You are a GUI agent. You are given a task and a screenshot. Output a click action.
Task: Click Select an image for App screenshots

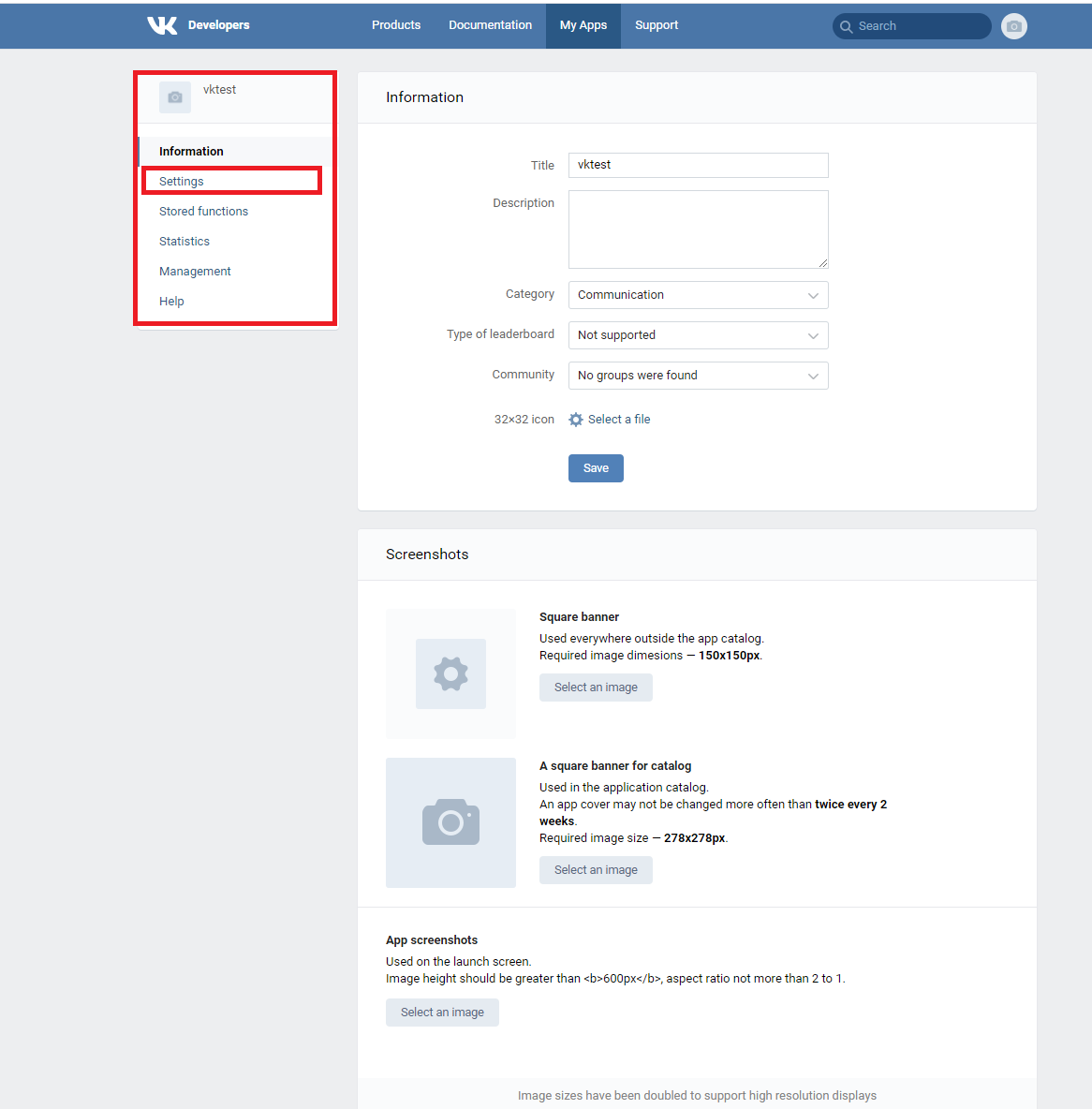(442, 1013)
